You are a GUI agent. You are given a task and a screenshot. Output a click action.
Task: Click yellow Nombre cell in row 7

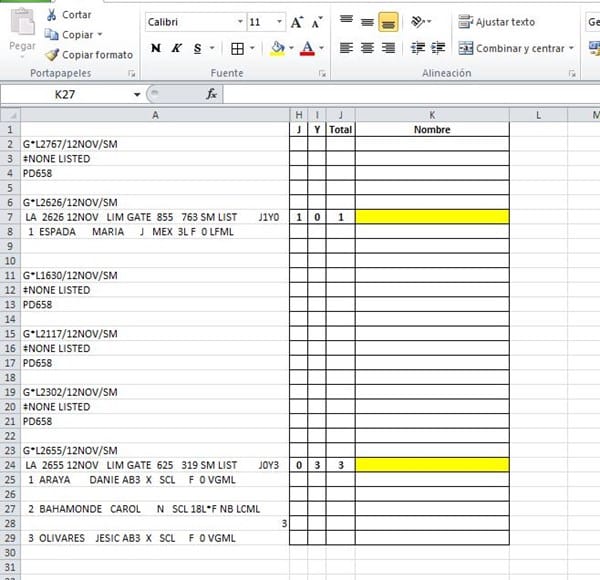pyautogui.click(x=432, y=217)
